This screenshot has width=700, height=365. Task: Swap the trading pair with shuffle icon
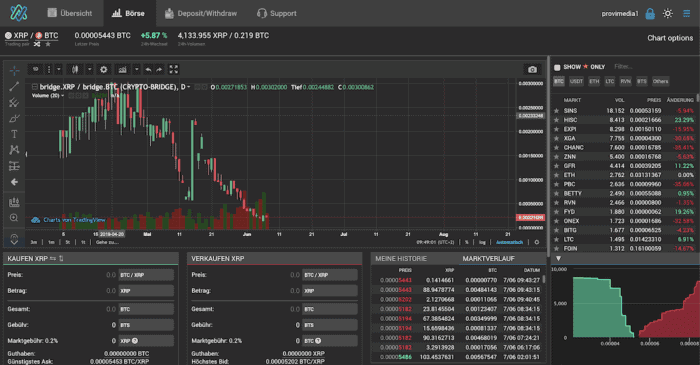coord(37,44)
